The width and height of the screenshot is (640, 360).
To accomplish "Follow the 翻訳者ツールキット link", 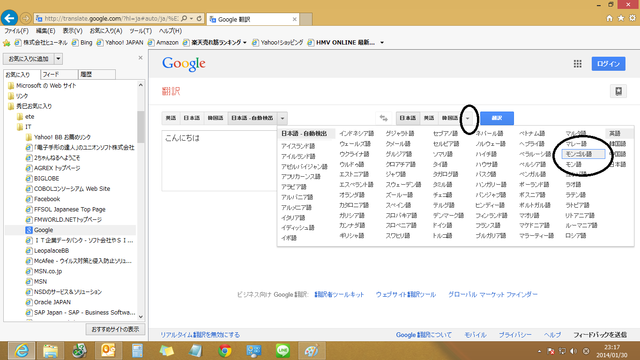I will click(339, 294).
